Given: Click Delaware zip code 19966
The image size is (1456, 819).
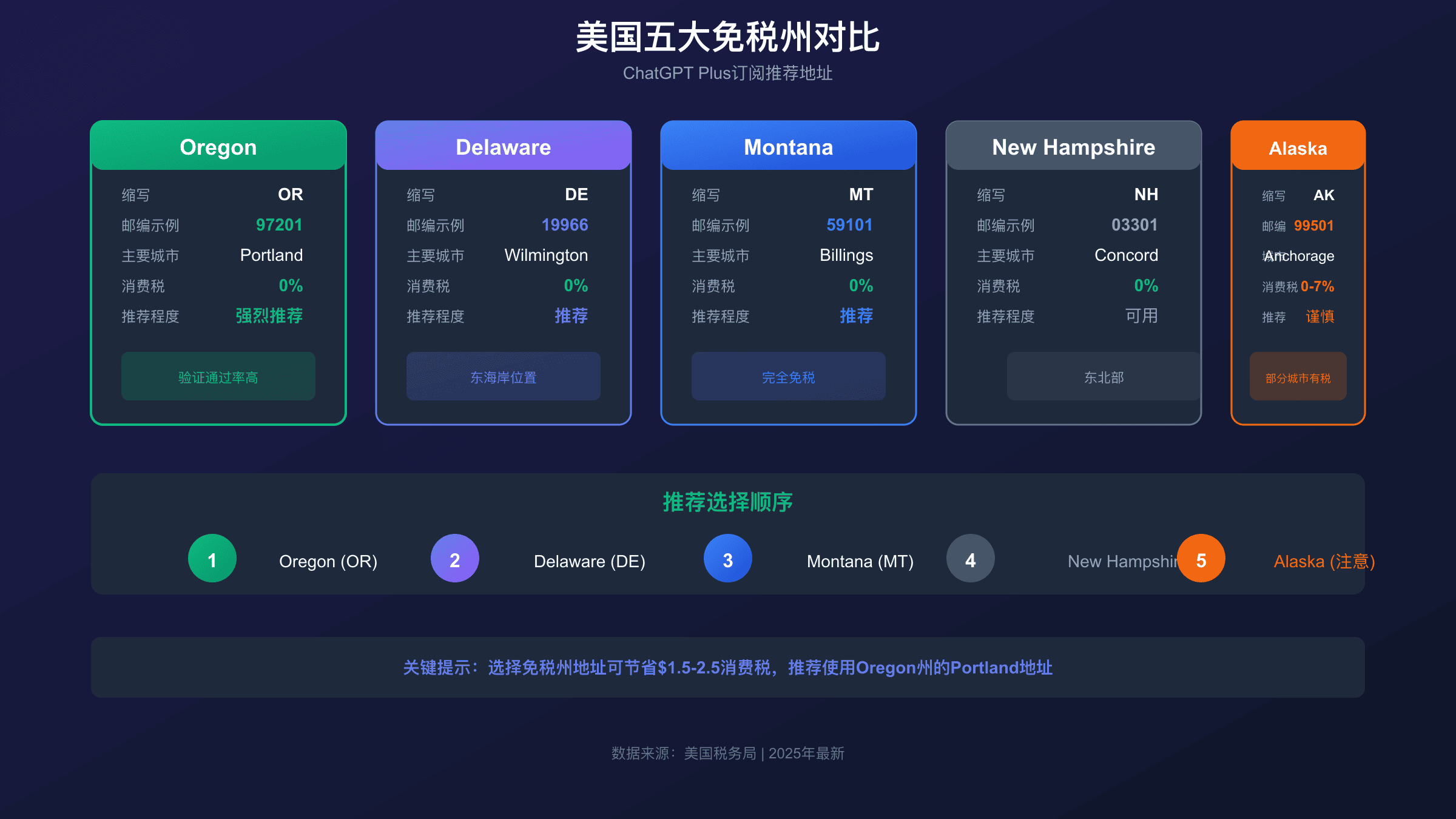Looking at the screenshot, I should [564, 225].
